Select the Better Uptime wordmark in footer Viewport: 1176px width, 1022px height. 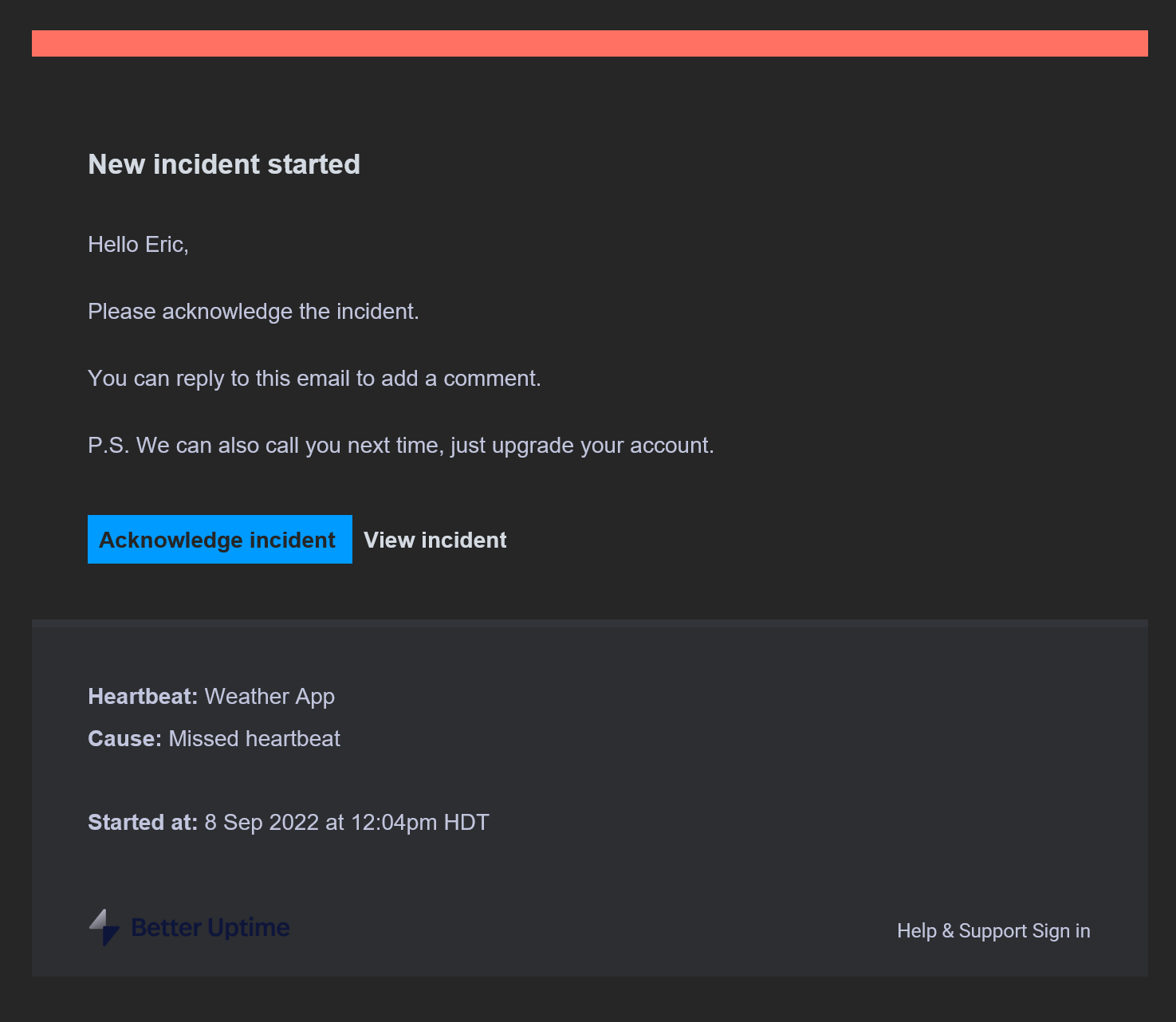click(209, 927)
